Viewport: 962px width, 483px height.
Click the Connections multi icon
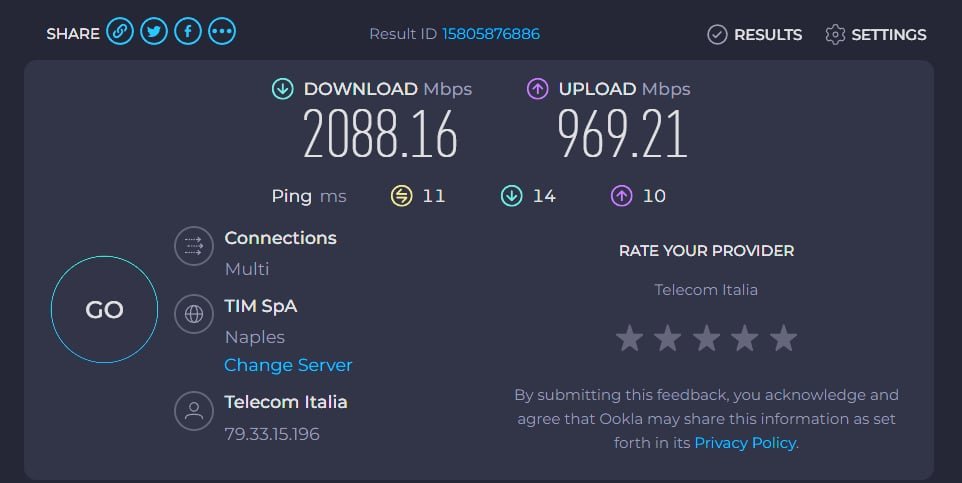coord(194,246)
